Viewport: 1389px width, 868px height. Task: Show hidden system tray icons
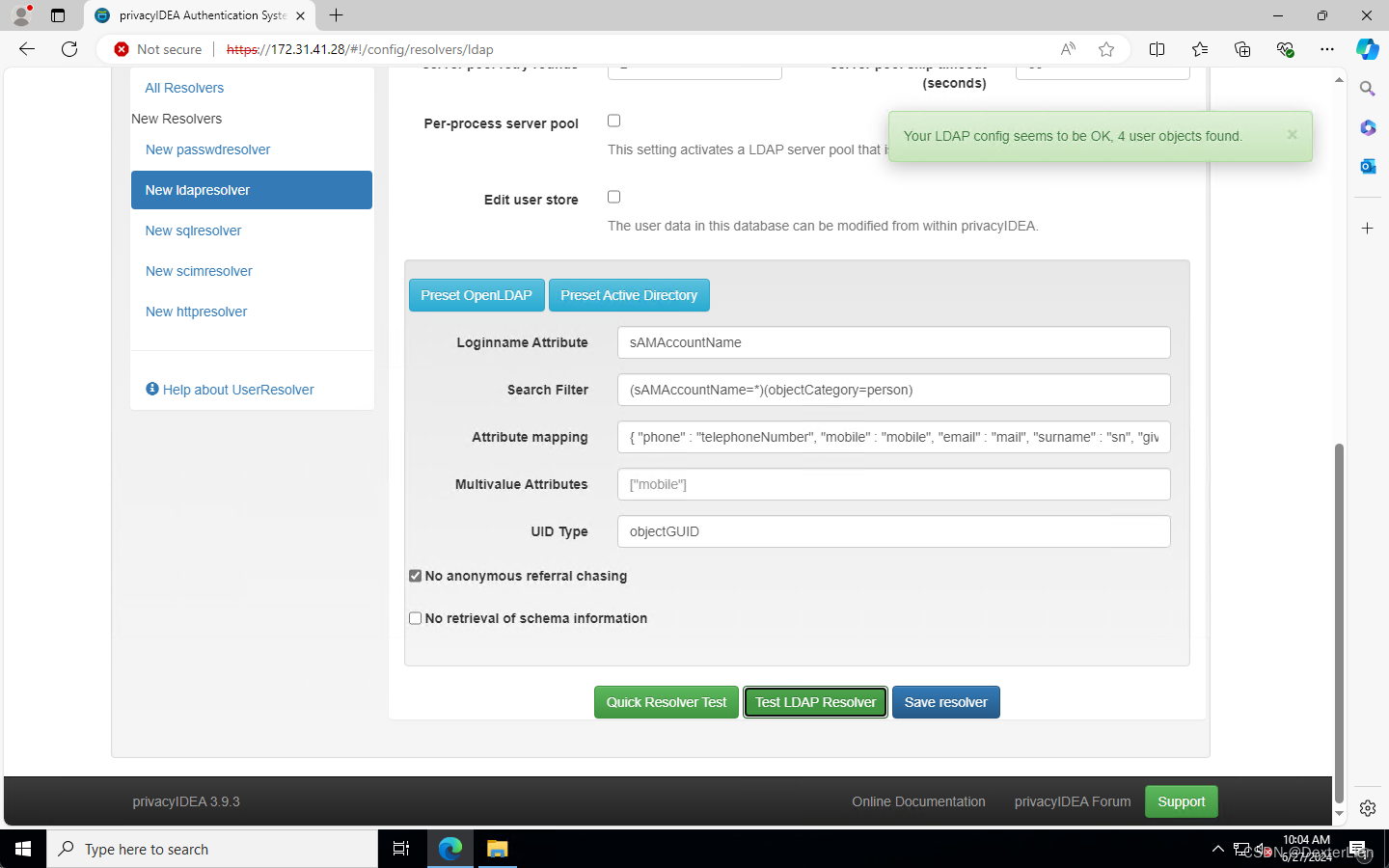tap(1217, 849)
